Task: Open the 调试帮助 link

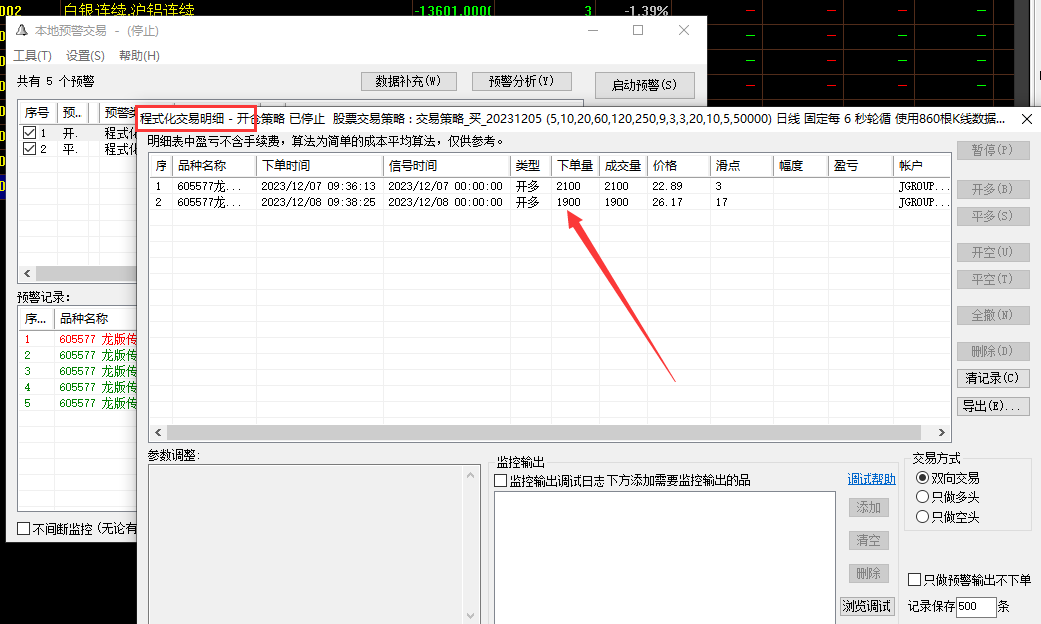Action: (x=872, y=479)
